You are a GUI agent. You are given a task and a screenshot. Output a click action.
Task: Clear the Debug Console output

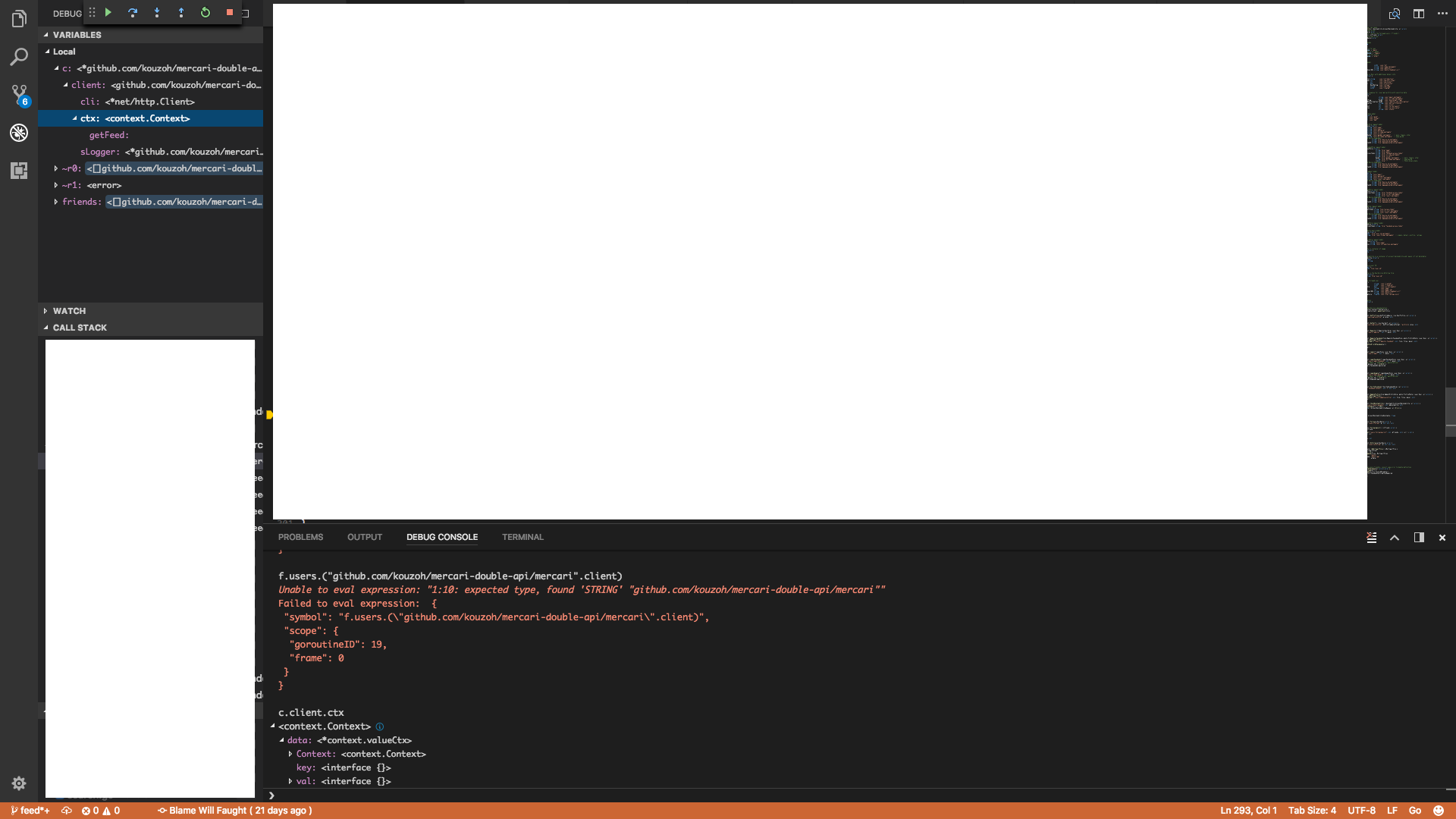[1371, 538]
